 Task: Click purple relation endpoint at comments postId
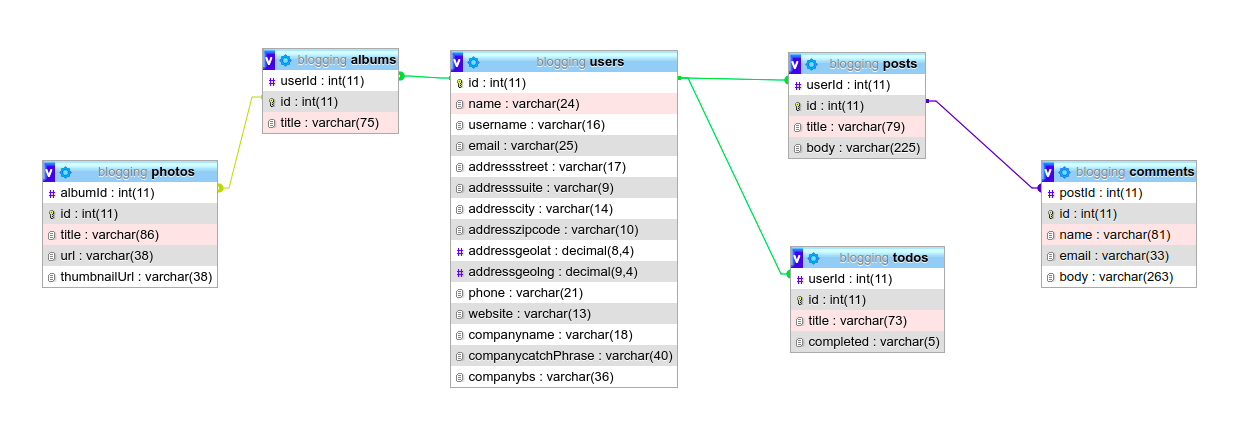coord(1039,188)
